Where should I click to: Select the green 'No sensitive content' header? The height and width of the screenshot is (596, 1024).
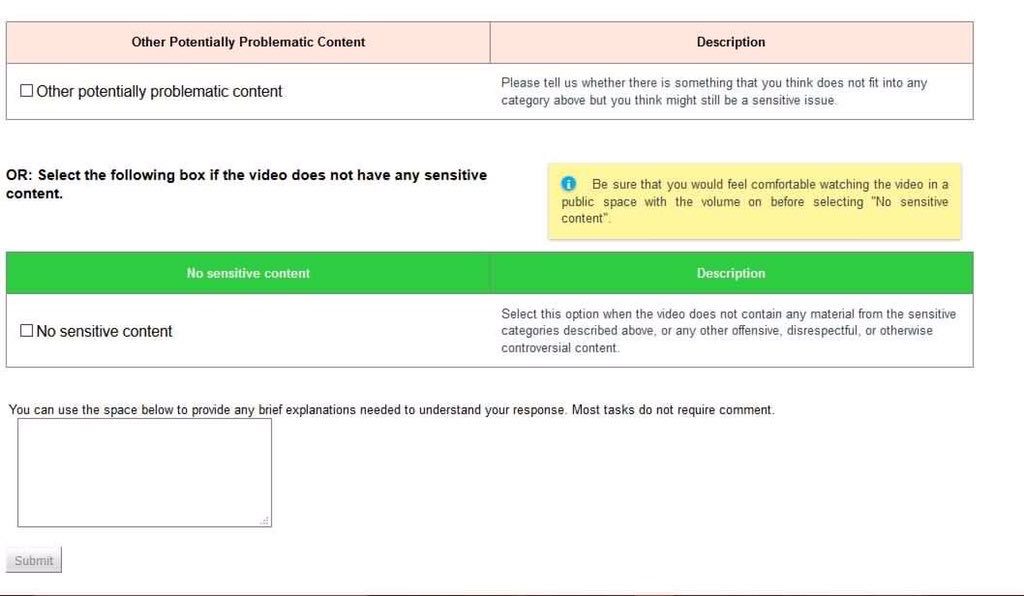point(248,273)
